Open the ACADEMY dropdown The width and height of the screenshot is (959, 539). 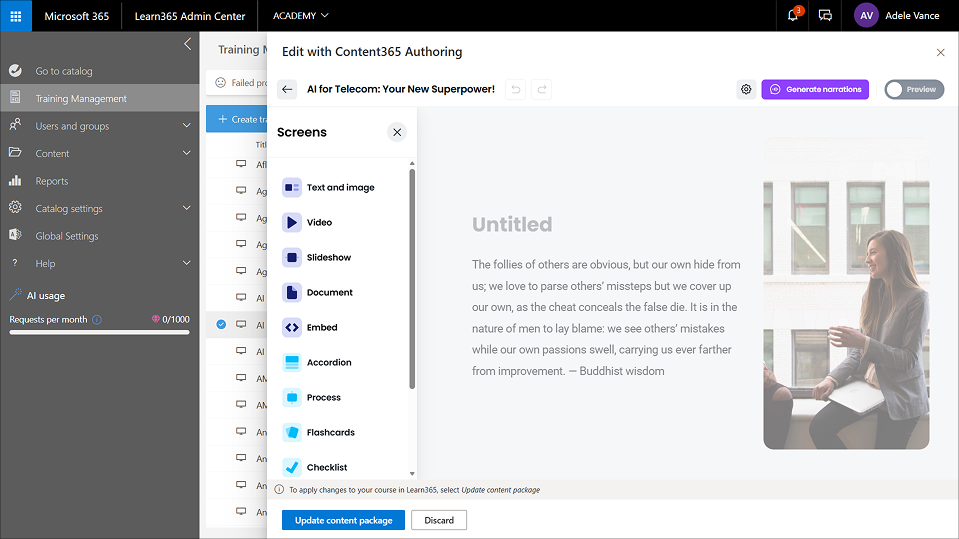coord(300,16)
